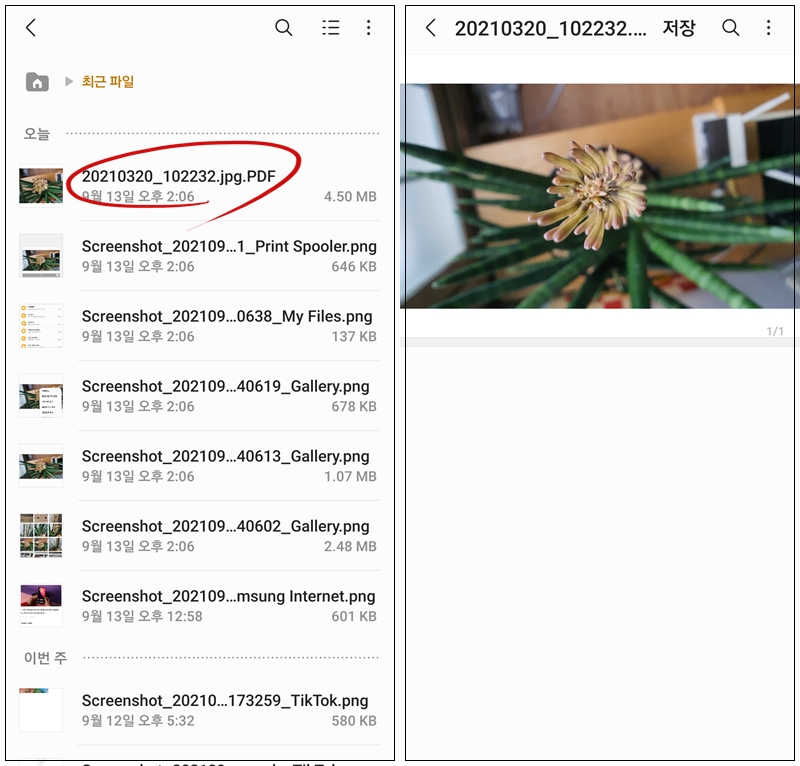Expand the breadcrumb arrow before 최근 파일
The height and width of the screenshot is (766, 800).
click(x=69, y=82)
